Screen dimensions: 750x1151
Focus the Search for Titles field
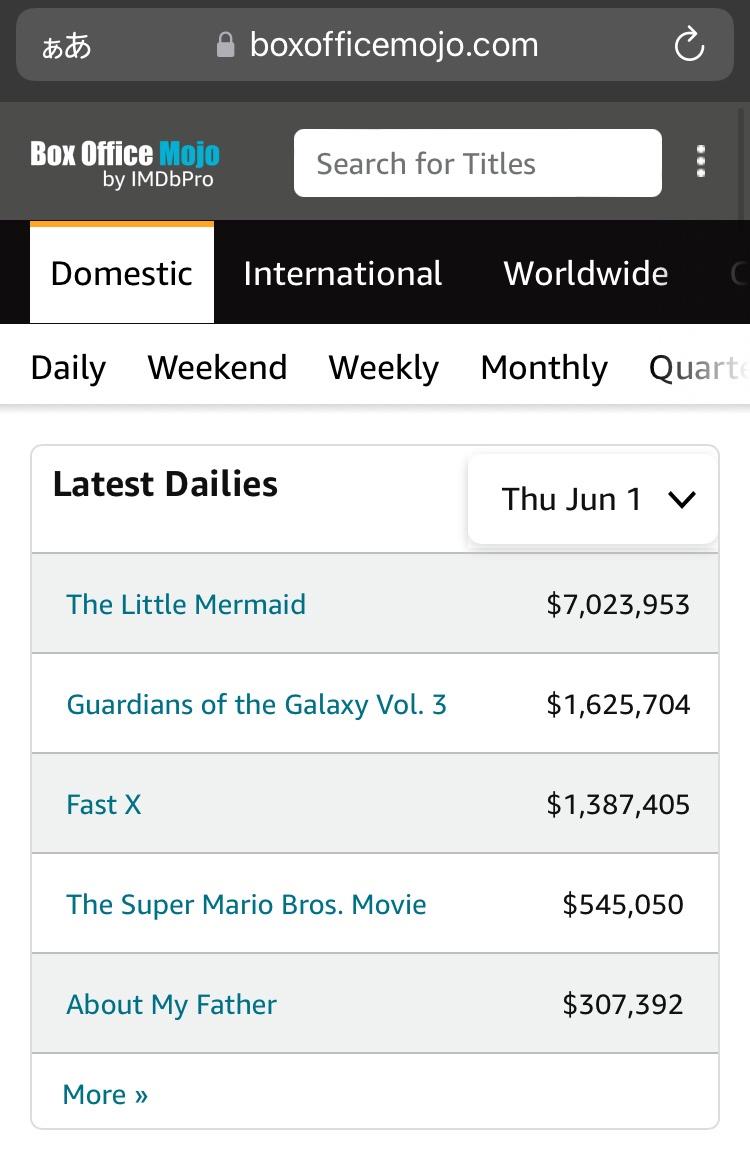(478, 163)
